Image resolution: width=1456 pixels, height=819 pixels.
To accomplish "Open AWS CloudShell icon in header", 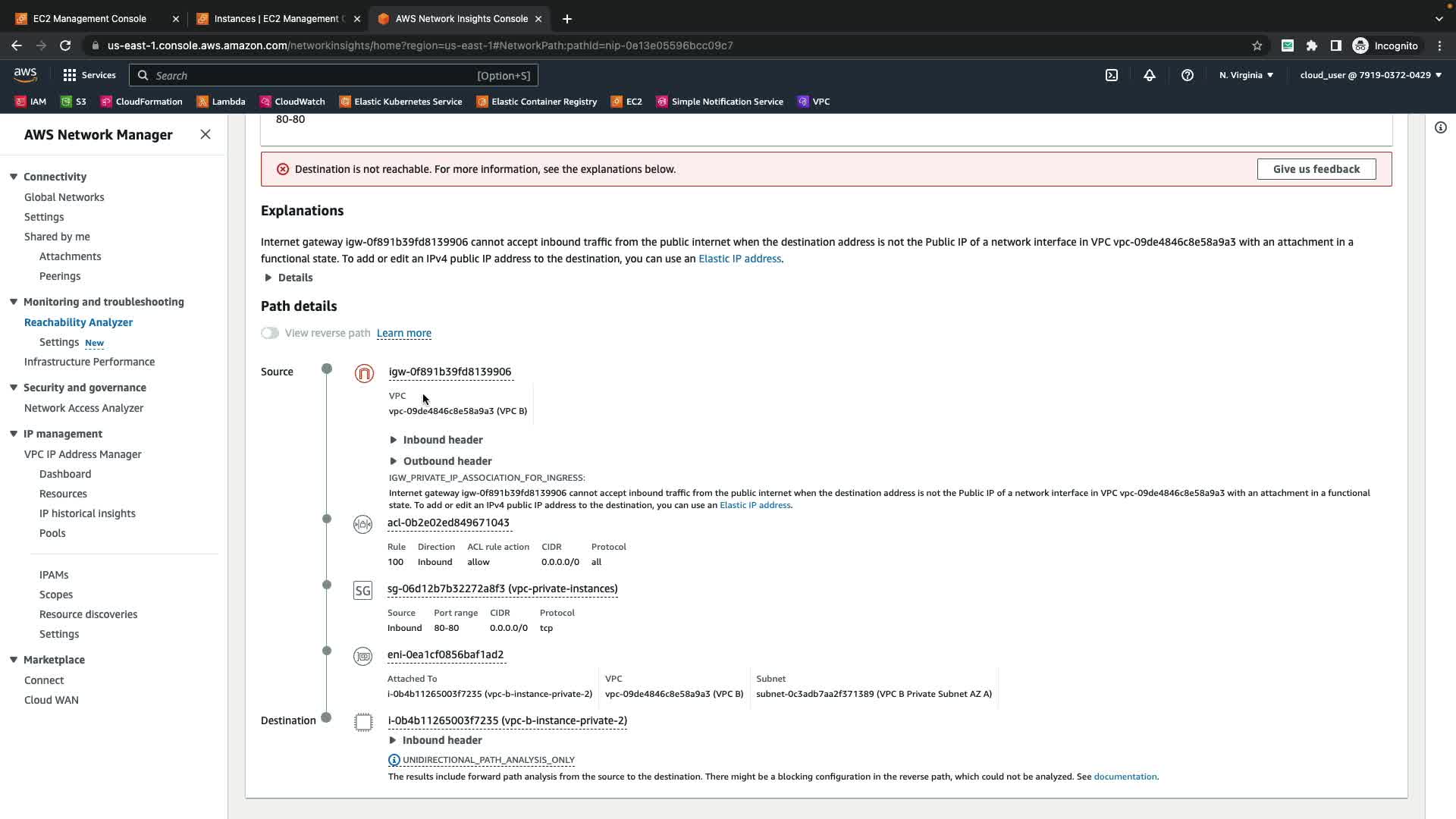I will coord(1112,75).
